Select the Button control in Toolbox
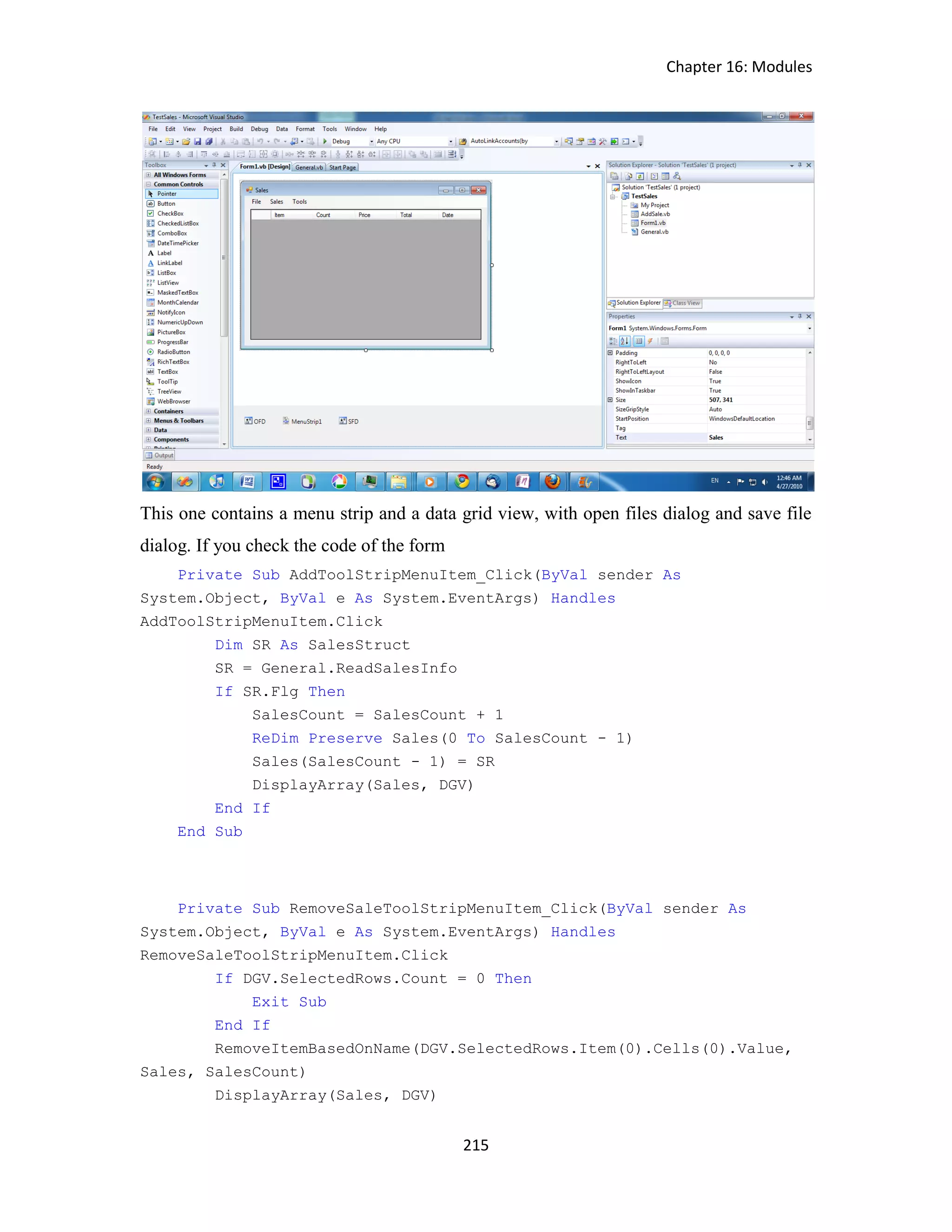Image resolution: width=952 pixels, height=1232 pixels. (x=166, y=204)
